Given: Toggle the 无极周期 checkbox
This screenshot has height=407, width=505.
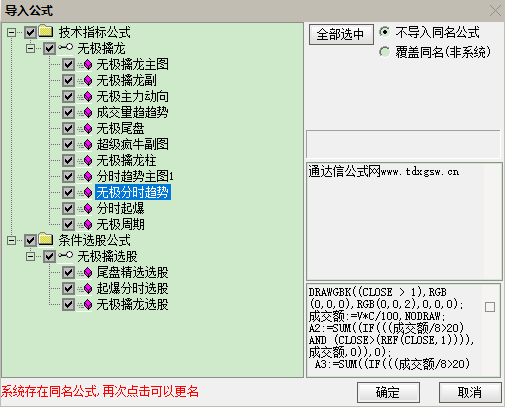Looking at the screenshot, I should (68, 224).
